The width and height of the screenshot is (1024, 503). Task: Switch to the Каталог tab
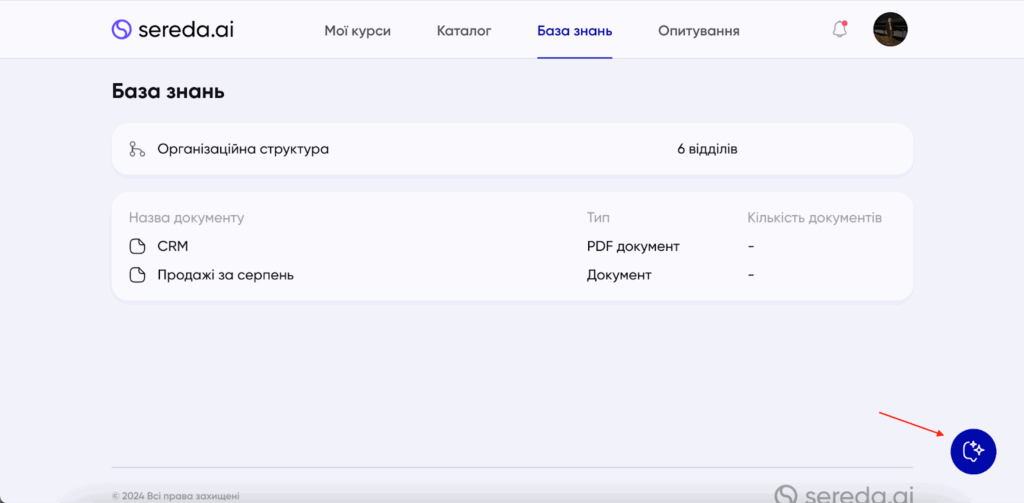(x=464, y=31)
